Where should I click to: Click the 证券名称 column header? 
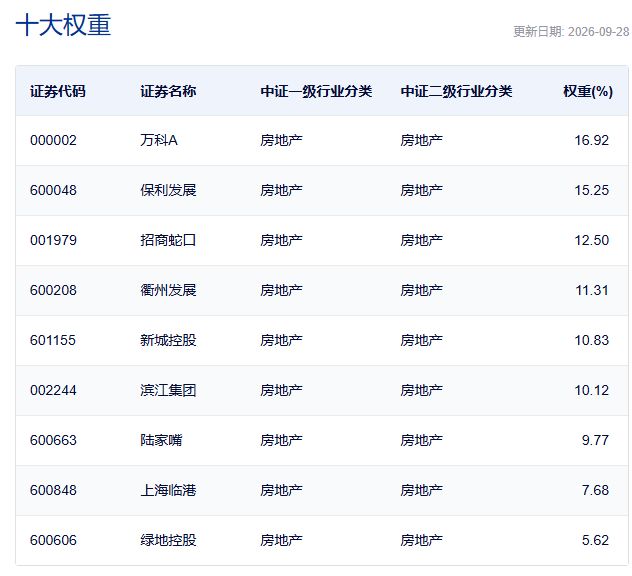(x=168, y=91)
